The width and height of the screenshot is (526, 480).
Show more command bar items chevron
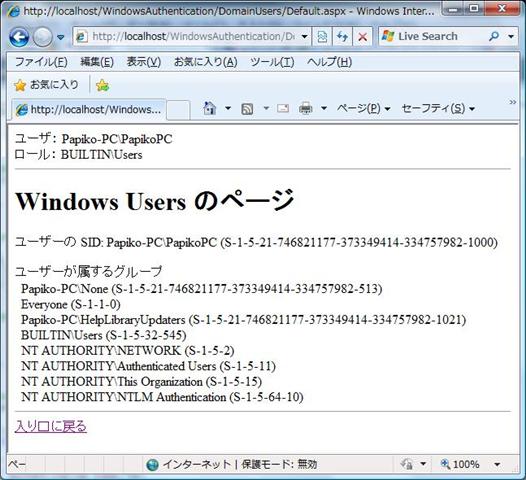click(x=513, y=102)
